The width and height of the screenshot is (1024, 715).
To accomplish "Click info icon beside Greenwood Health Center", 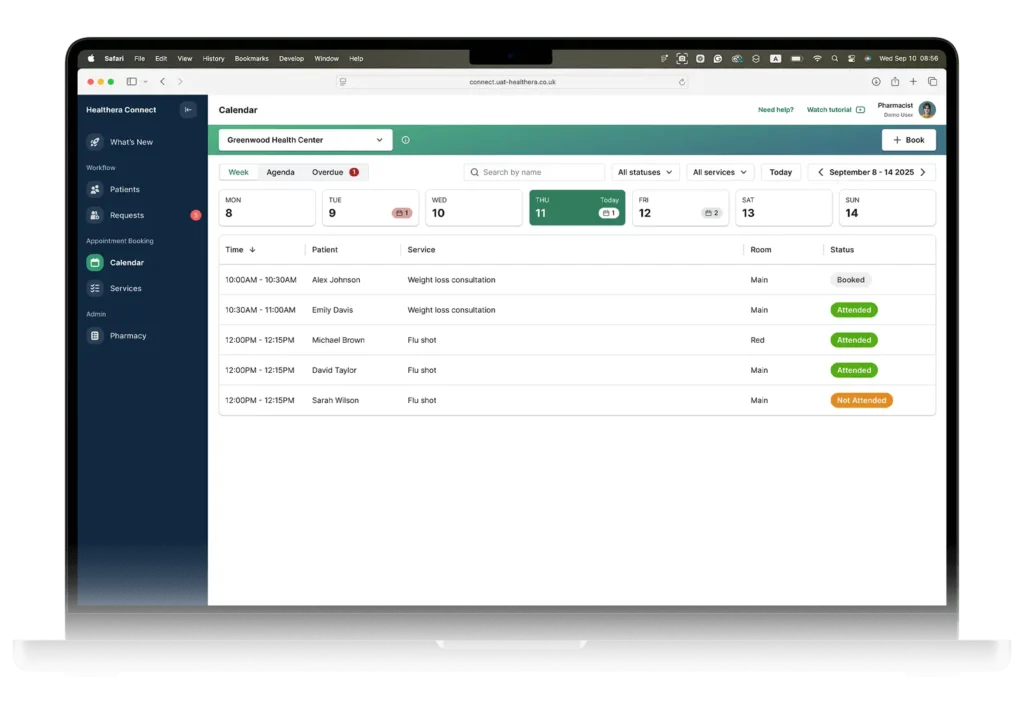I will [405, 140].
